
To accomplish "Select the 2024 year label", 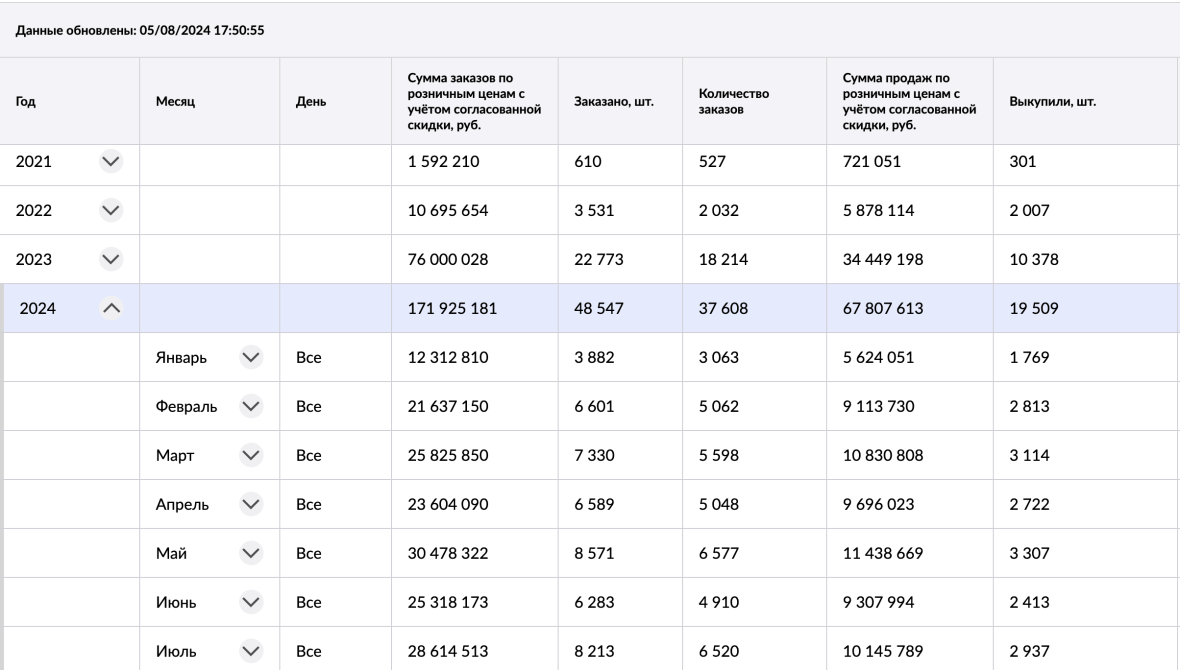I will (38, 308).
